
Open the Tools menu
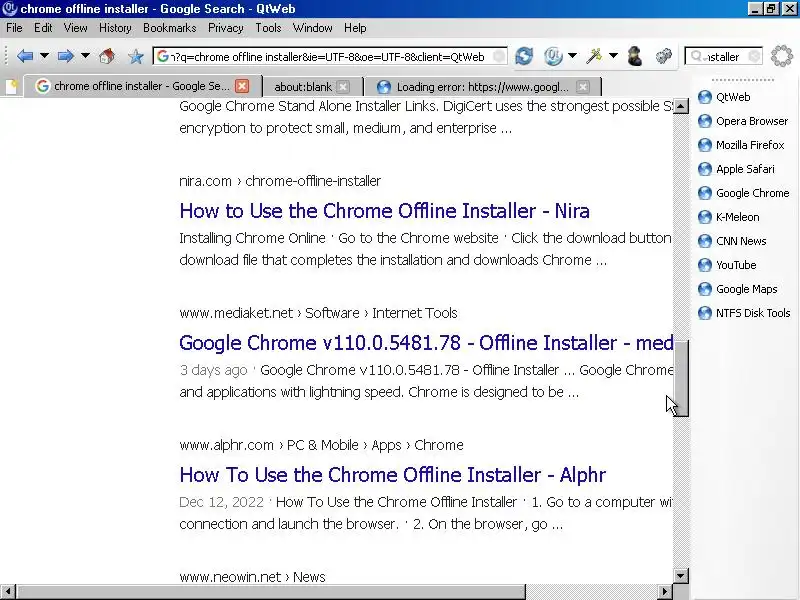(268, 28)
